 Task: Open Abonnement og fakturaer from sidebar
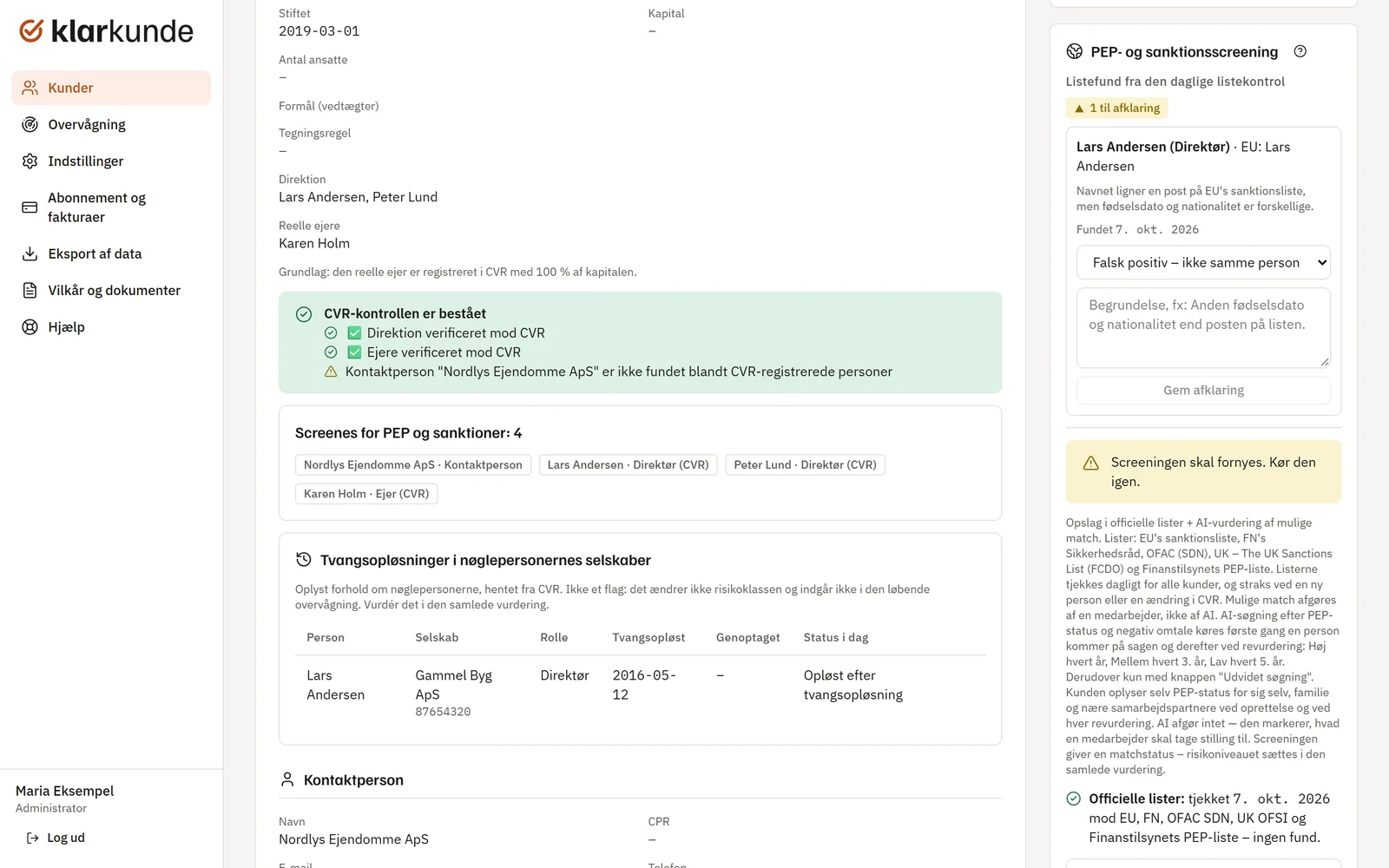(x=111, y=207)
